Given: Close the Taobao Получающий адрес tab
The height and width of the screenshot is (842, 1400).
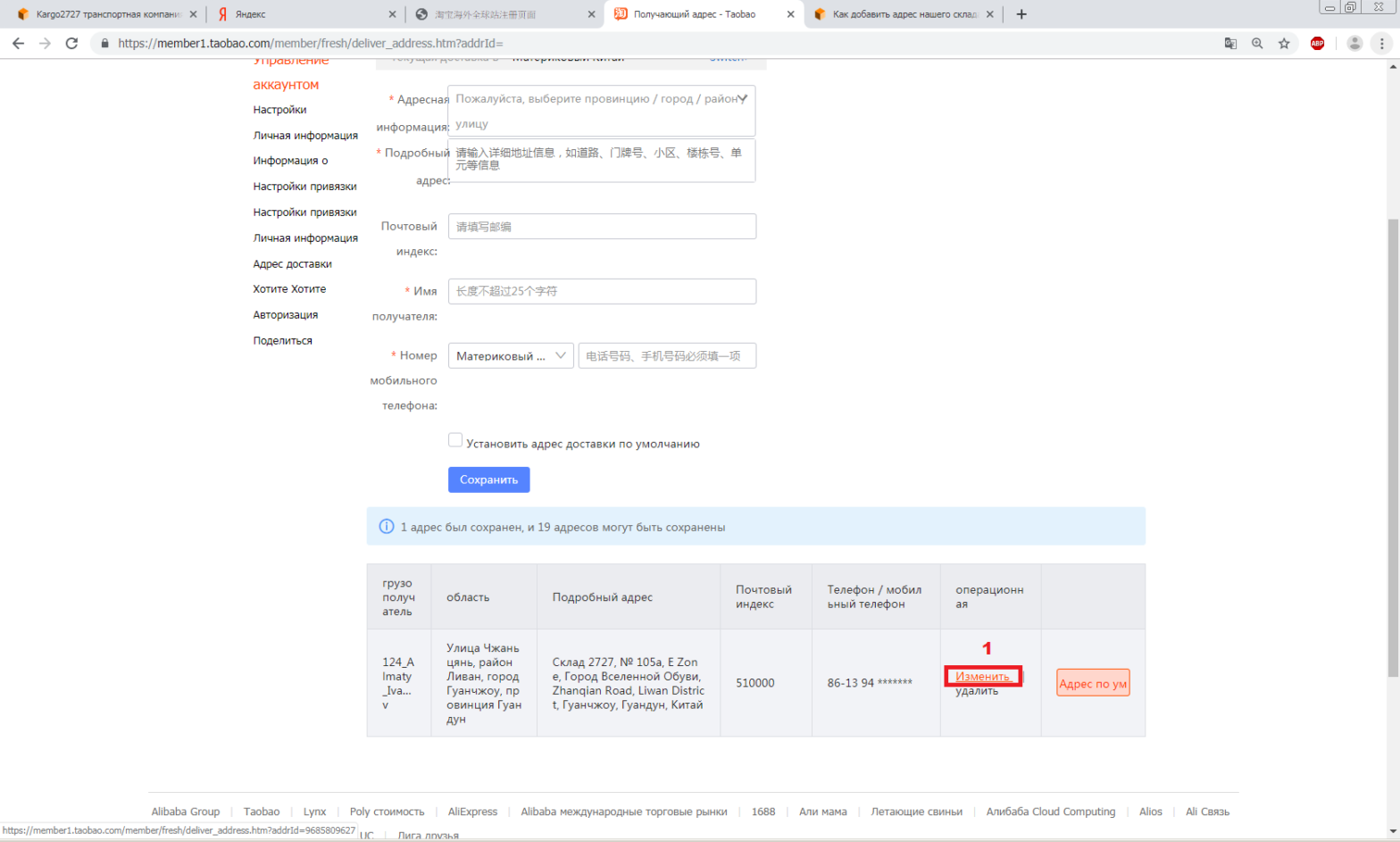Looking at the screenshot, I should (x=790, y=14).
